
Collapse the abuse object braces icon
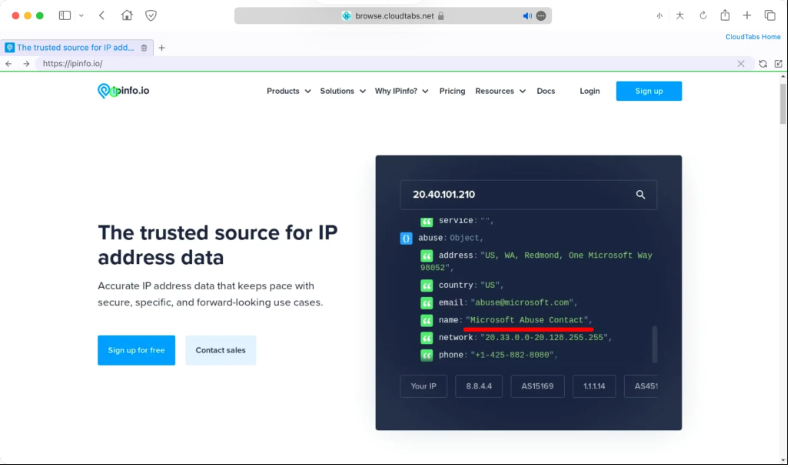[406, 239]
